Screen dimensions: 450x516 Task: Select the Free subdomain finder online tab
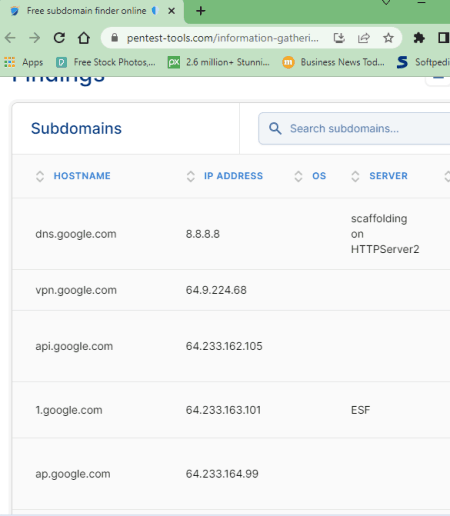click(x=92, y=11)
